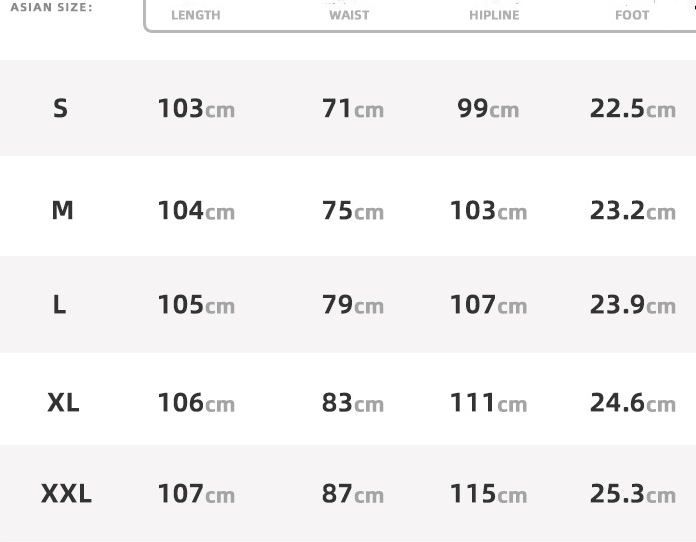The width and height of the screenshot is (696, 542).
Task: Click the FOOT column header
Action: tap(632, 15)
